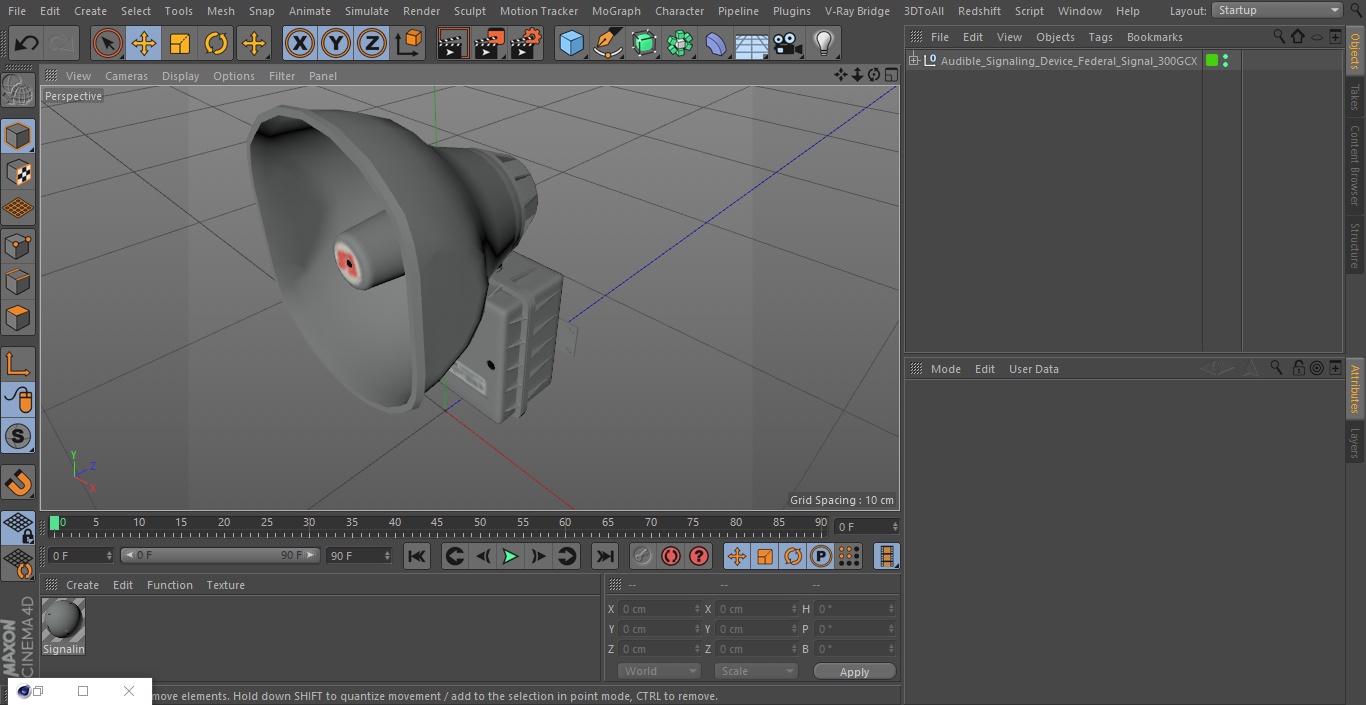The width and height of the screenshot is (1366, 705).
Task: Select the Move tool in top toolbar
Action: (144, 44)
